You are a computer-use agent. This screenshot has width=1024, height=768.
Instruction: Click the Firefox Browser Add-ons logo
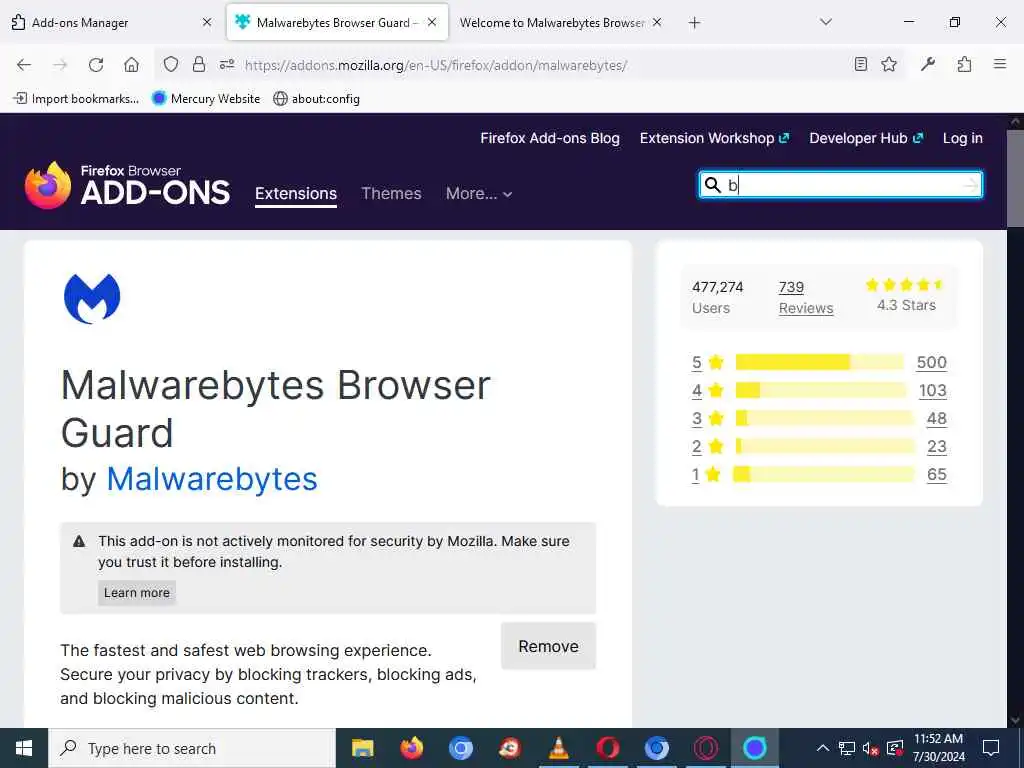127,185
